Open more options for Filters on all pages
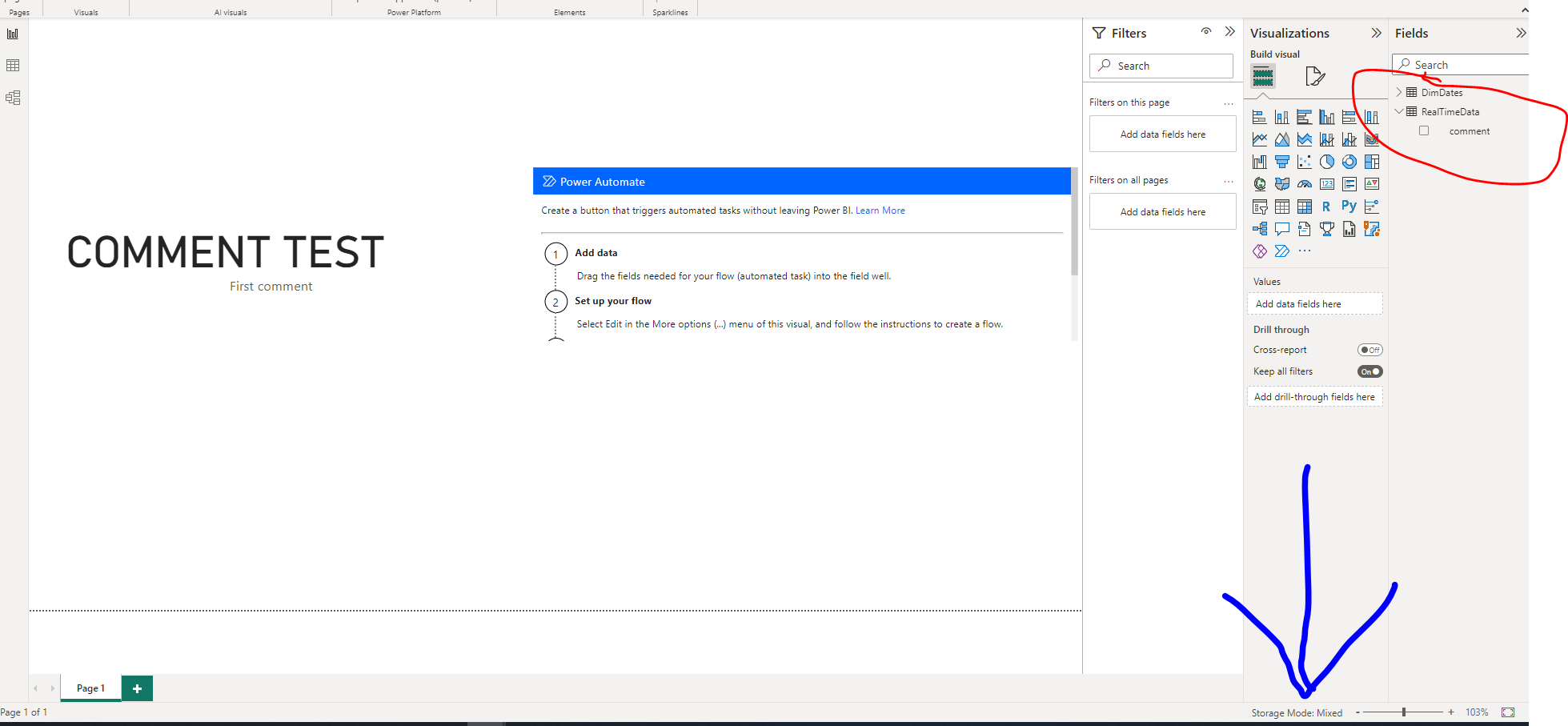Image resolution: width=1568 pixels, height=726 pixels. (x=1229, y=181)
